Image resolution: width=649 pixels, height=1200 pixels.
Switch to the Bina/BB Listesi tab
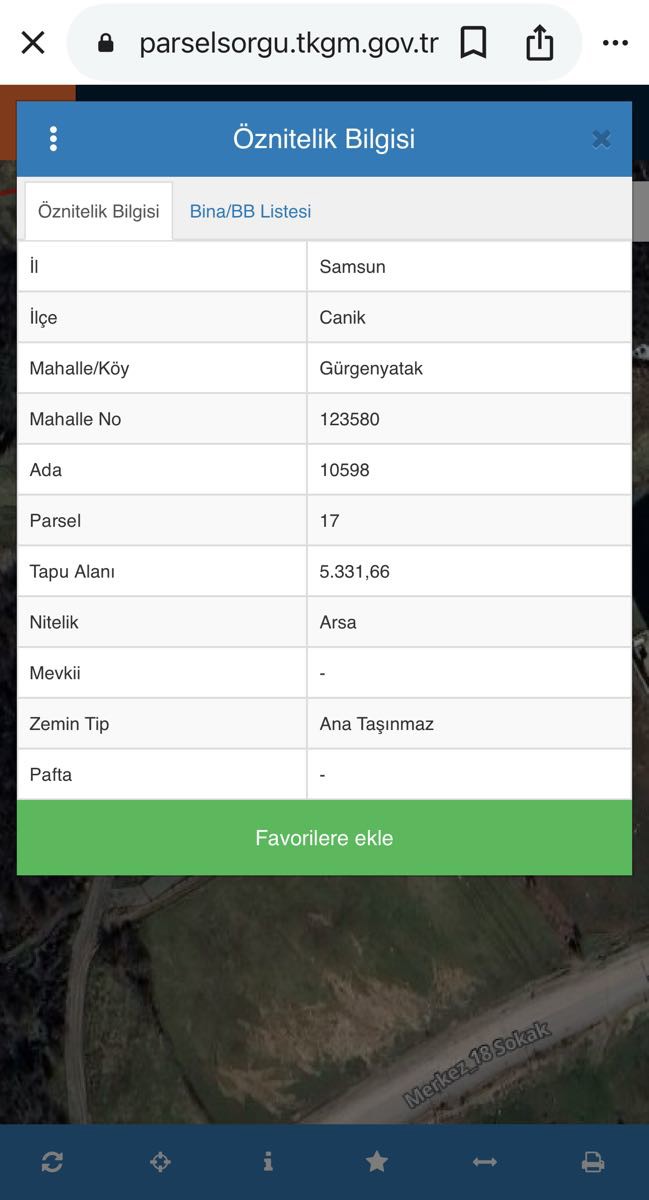(x=250, y=211)
